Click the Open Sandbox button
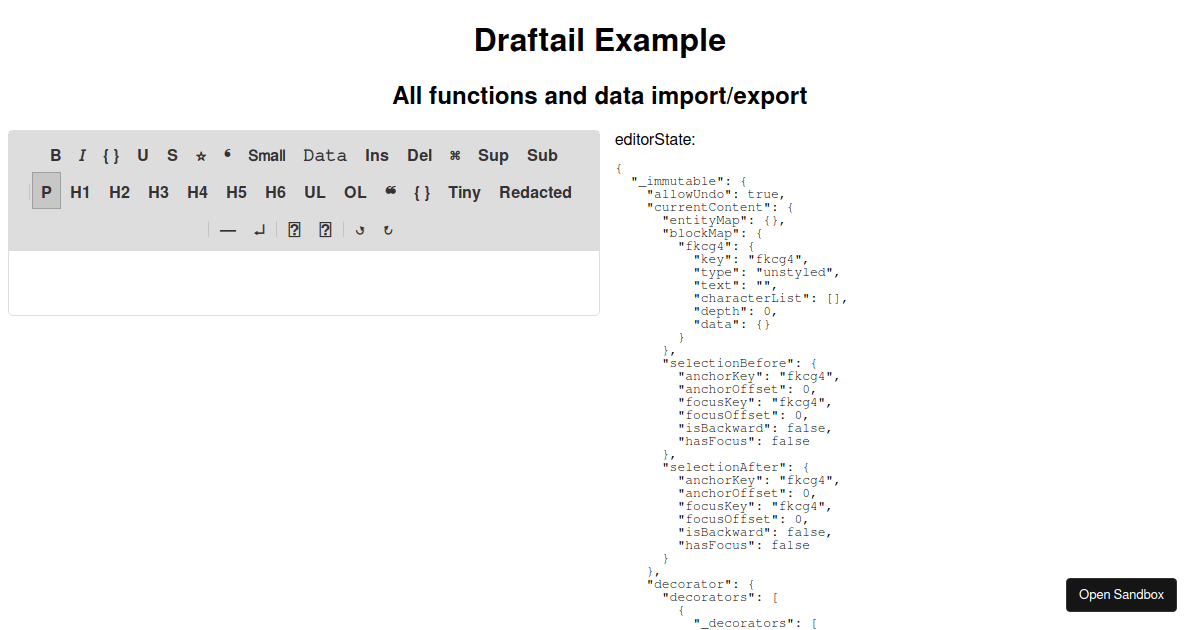 tap(1121, 595)
